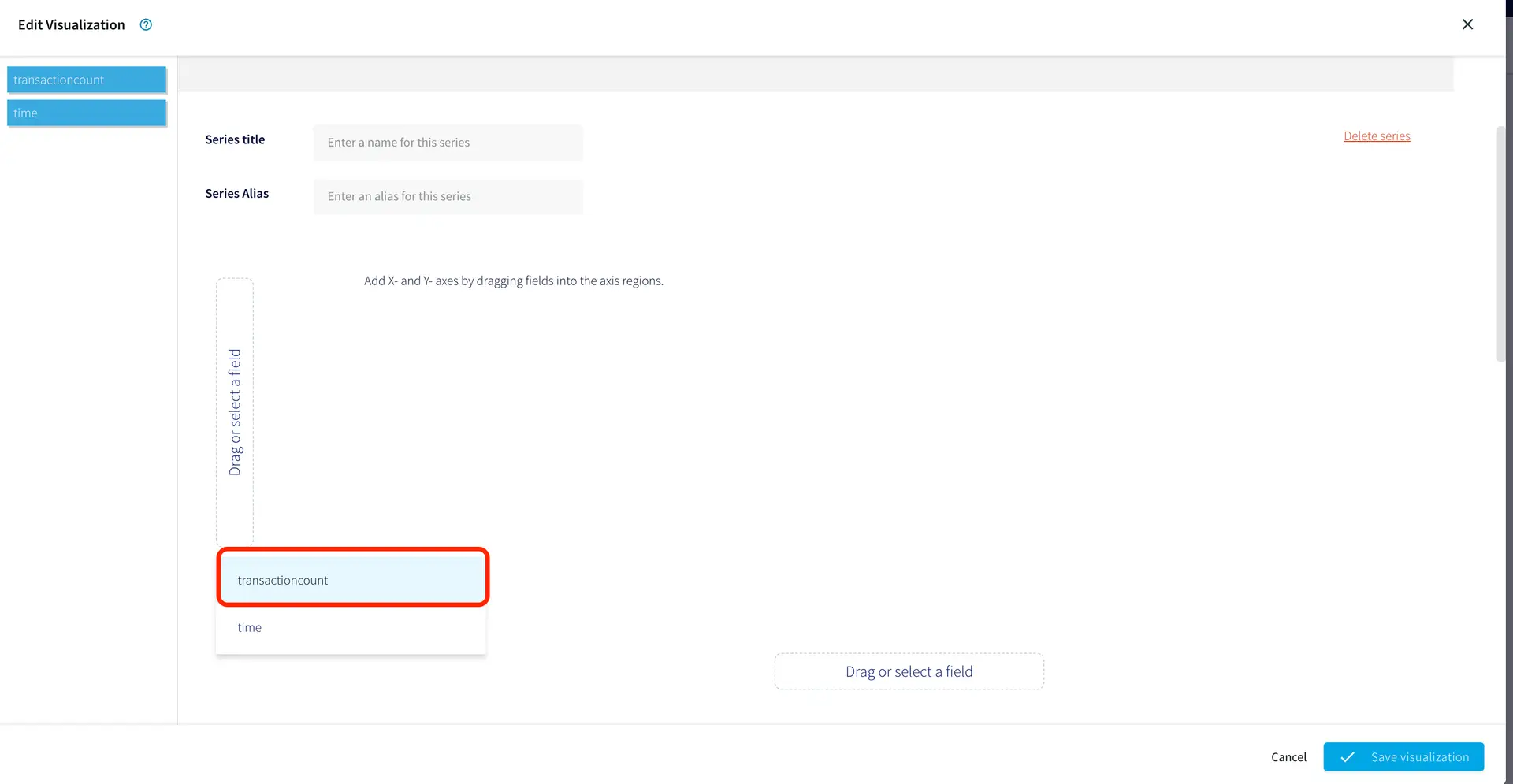Select the transactioncount field in left sidebar
This screenshot has height=784, width=1513.
click(87, 80)
